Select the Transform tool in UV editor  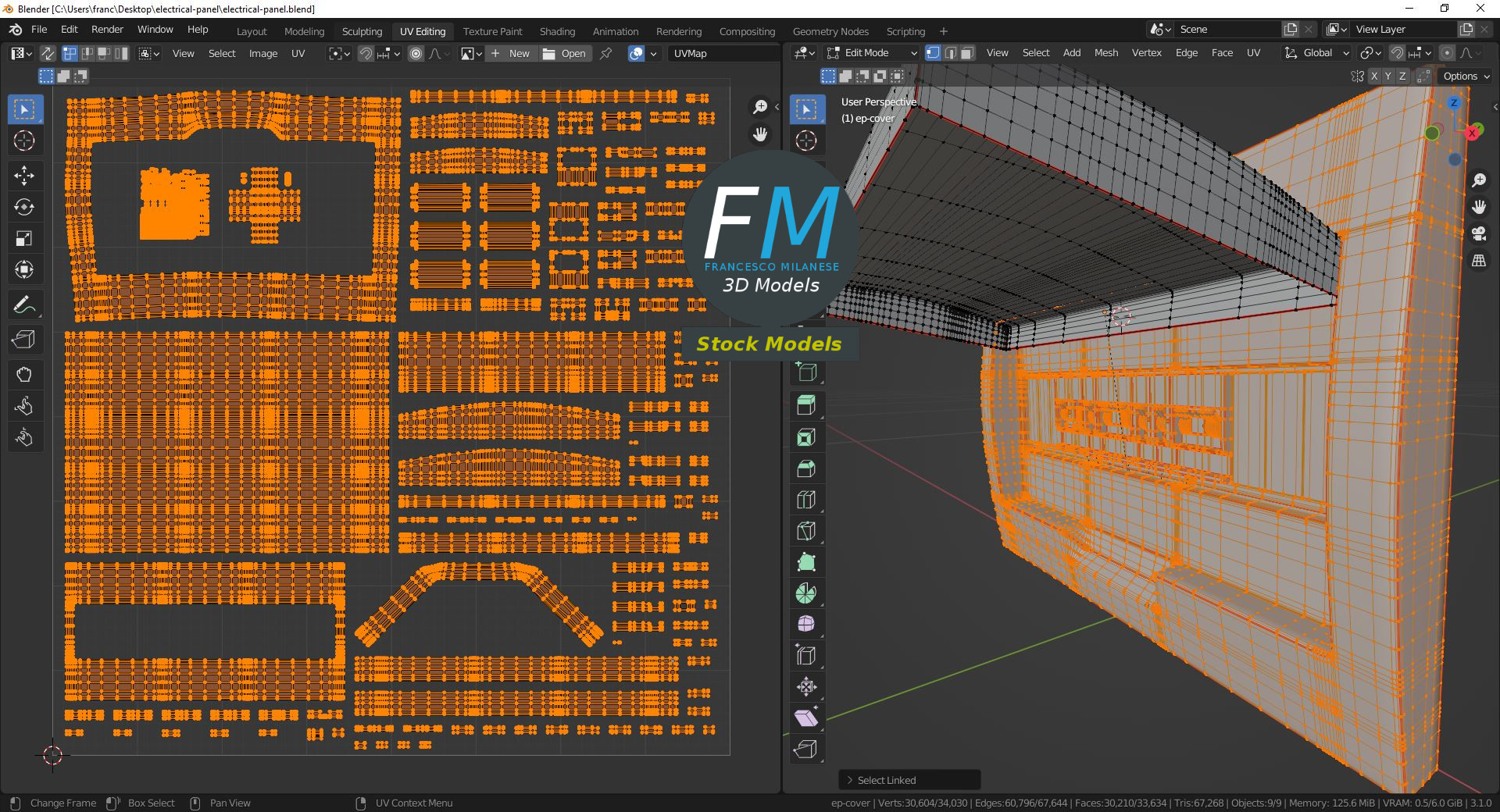(24, 269)
